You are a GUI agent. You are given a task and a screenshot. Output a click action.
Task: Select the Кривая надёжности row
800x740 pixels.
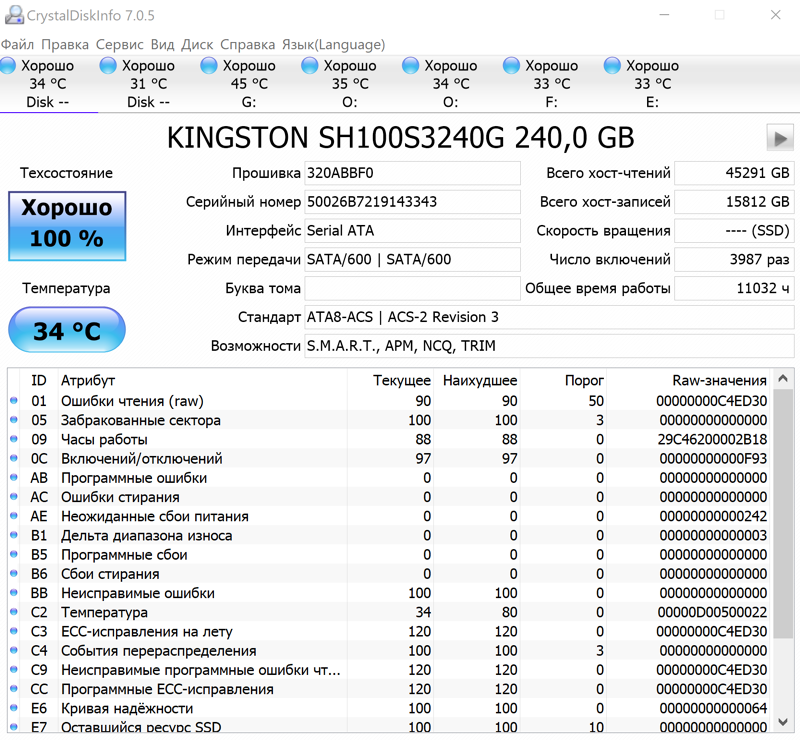[390, 708]
